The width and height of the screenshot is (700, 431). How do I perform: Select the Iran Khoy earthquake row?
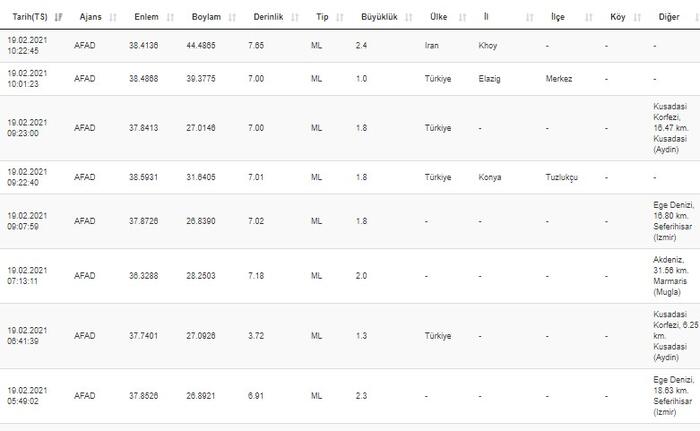350,46
